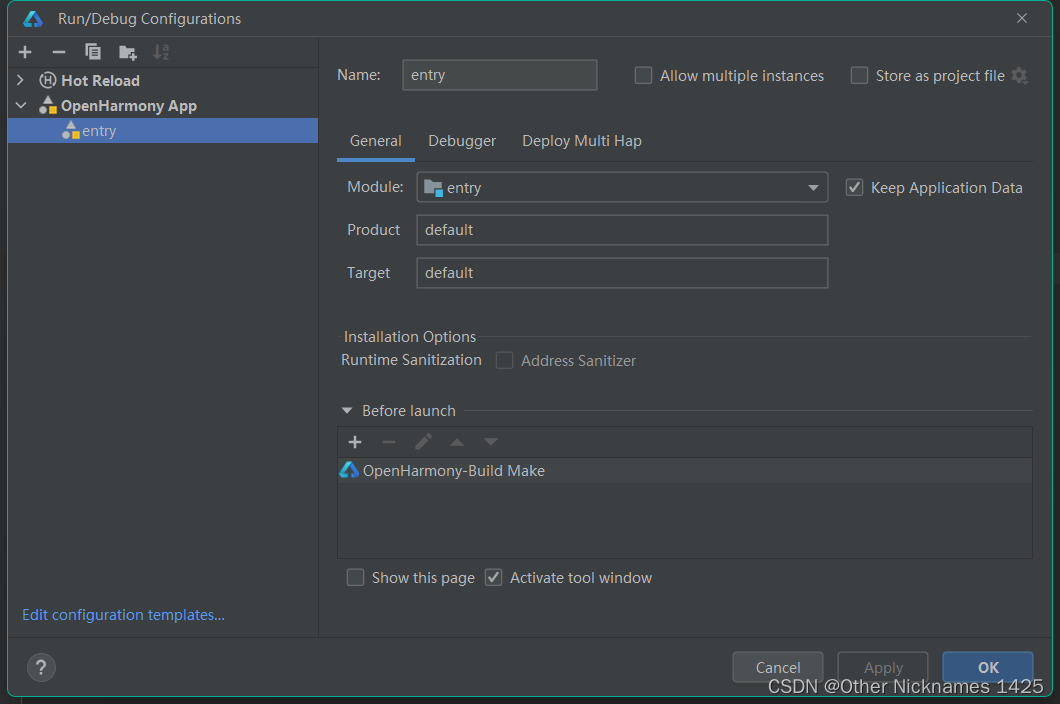This screenshot has height=704, width=1060.
Task: Enable Allow multiple instances
Action: pos(643,75)
